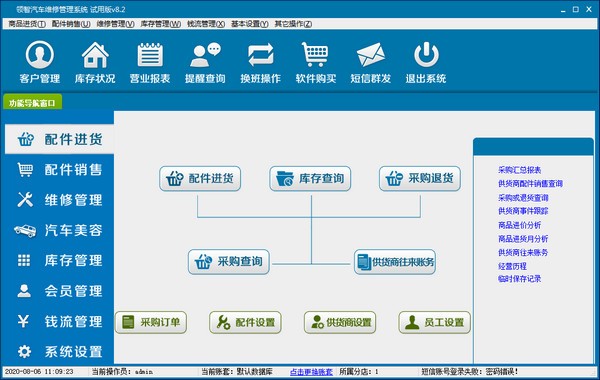This screenshot has height=380, width=600.
Task: Open 客户管理 customer management icon
Action: [x=39, y=63]
